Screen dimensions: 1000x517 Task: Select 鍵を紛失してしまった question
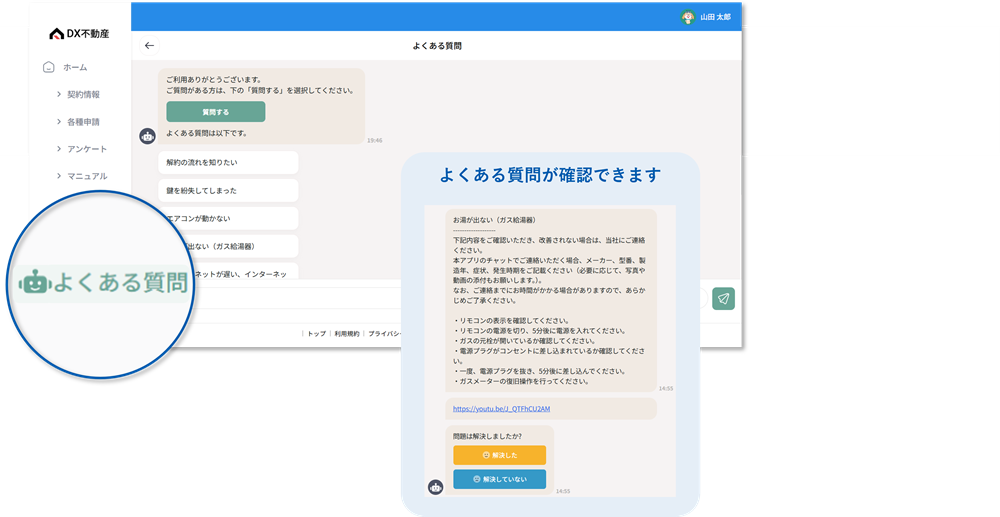[228, 190]
